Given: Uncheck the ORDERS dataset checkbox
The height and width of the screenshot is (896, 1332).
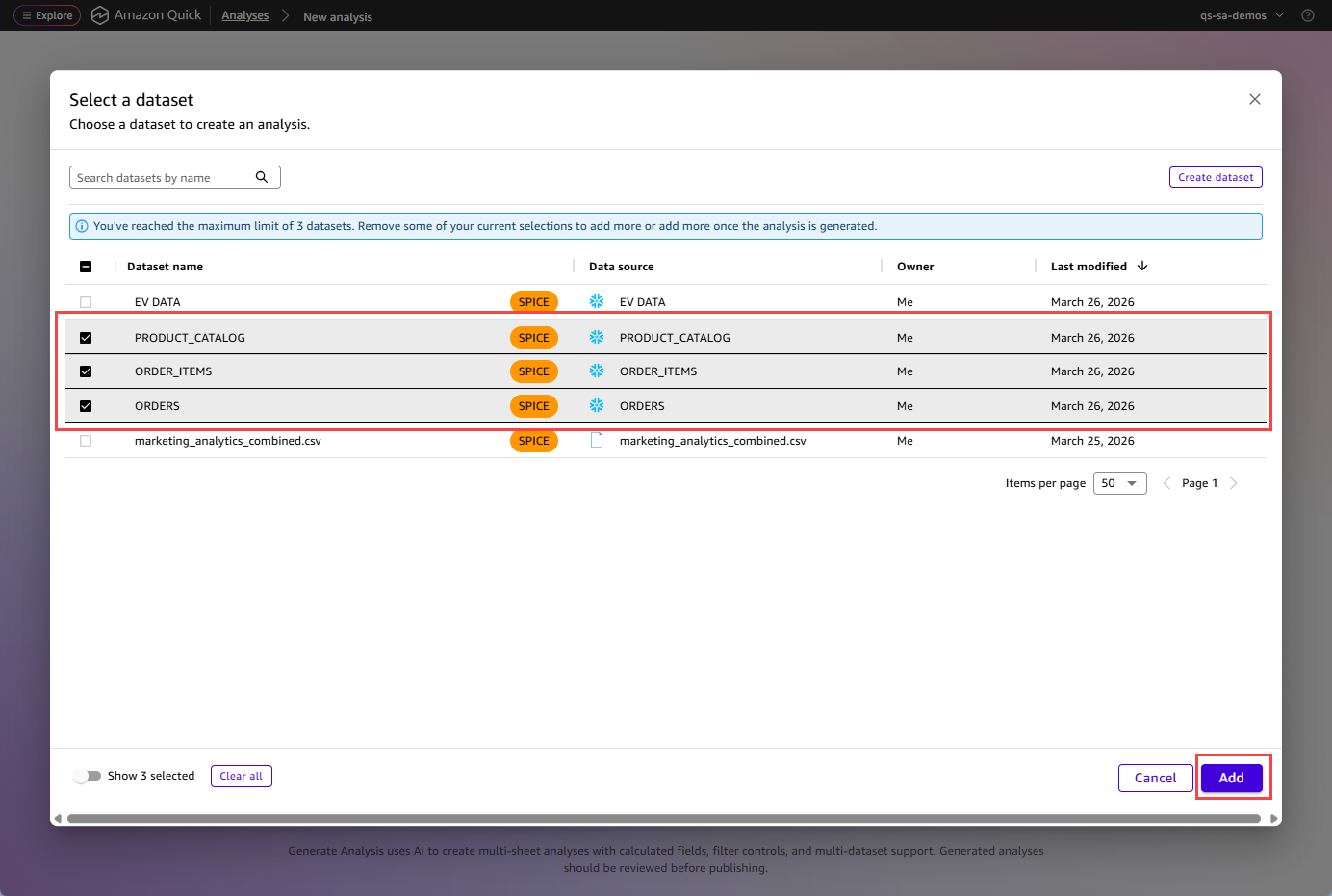Looking at the screenshot, I should [x=85, y=405].
